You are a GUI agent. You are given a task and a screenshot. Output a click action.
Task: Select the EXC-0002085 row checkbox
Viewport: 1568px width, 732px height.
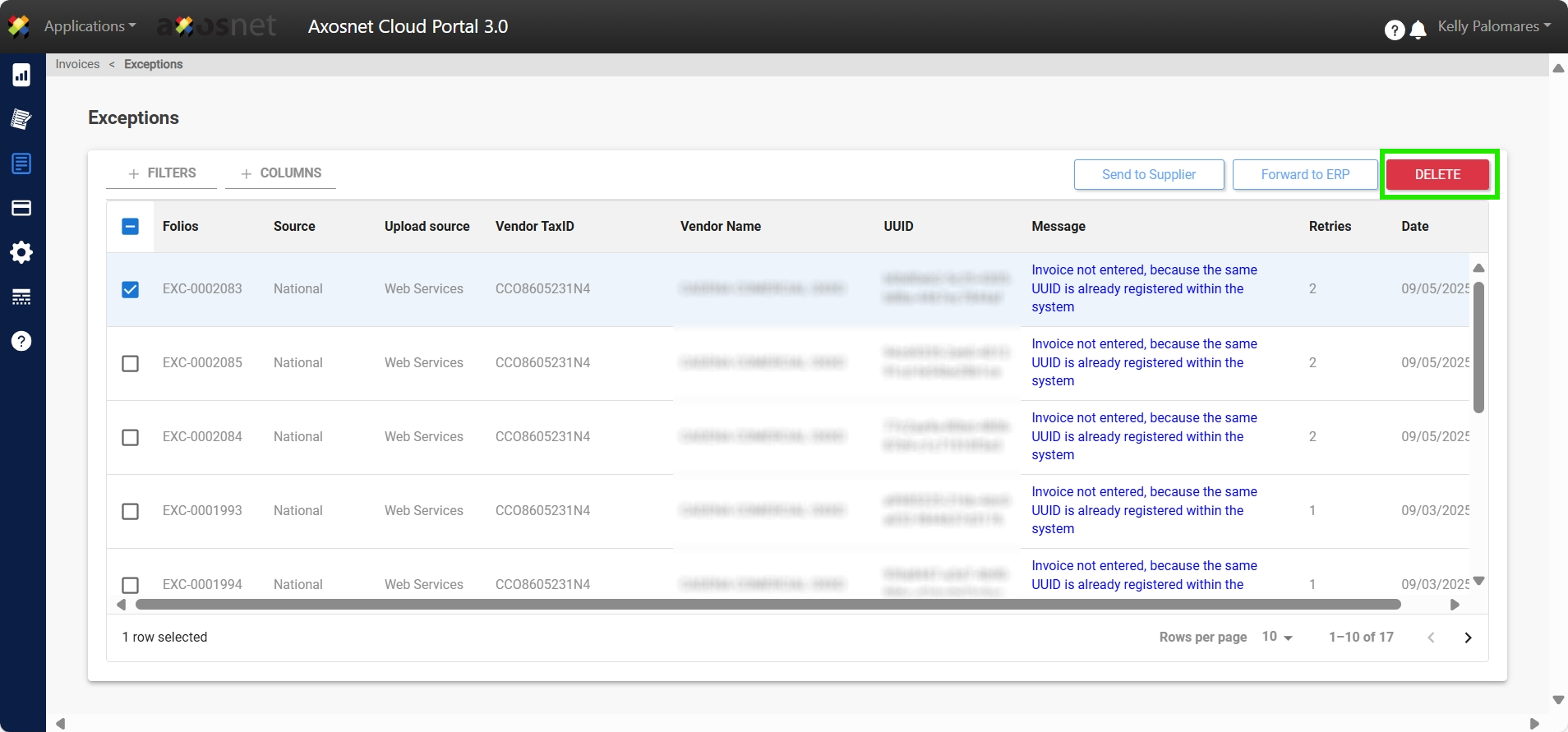click(130, 363)
